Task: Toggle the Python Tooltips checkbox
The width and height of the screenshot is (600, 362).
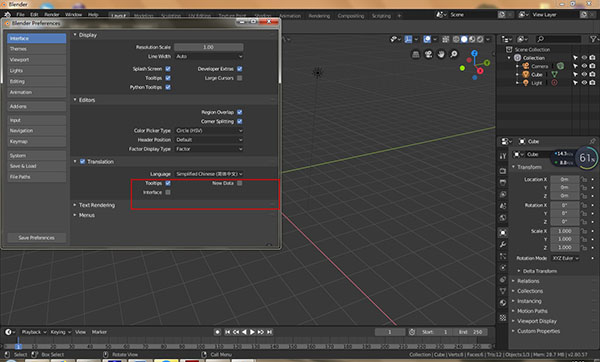Action: [168, 87]
